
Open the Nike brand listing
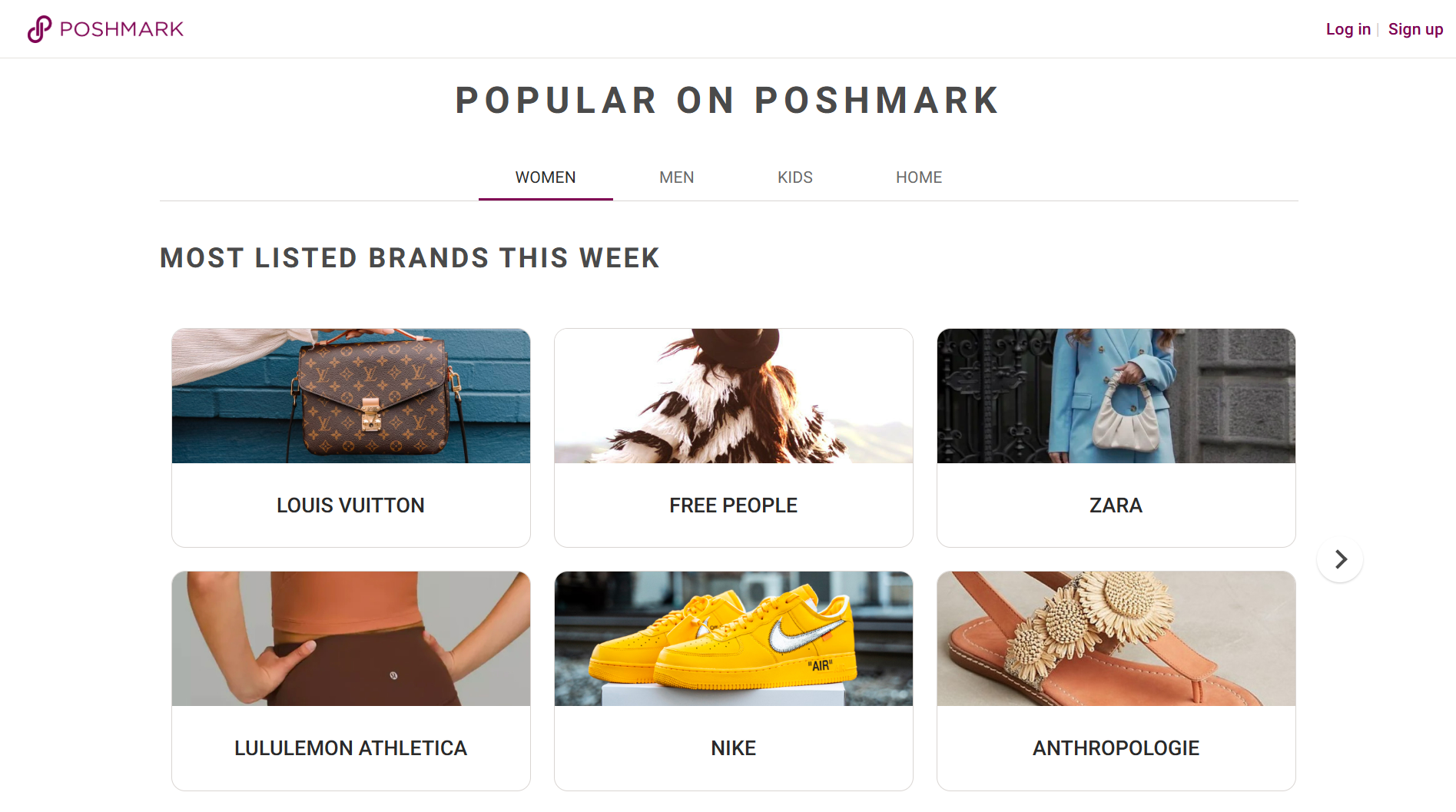[x=733, y=747]
